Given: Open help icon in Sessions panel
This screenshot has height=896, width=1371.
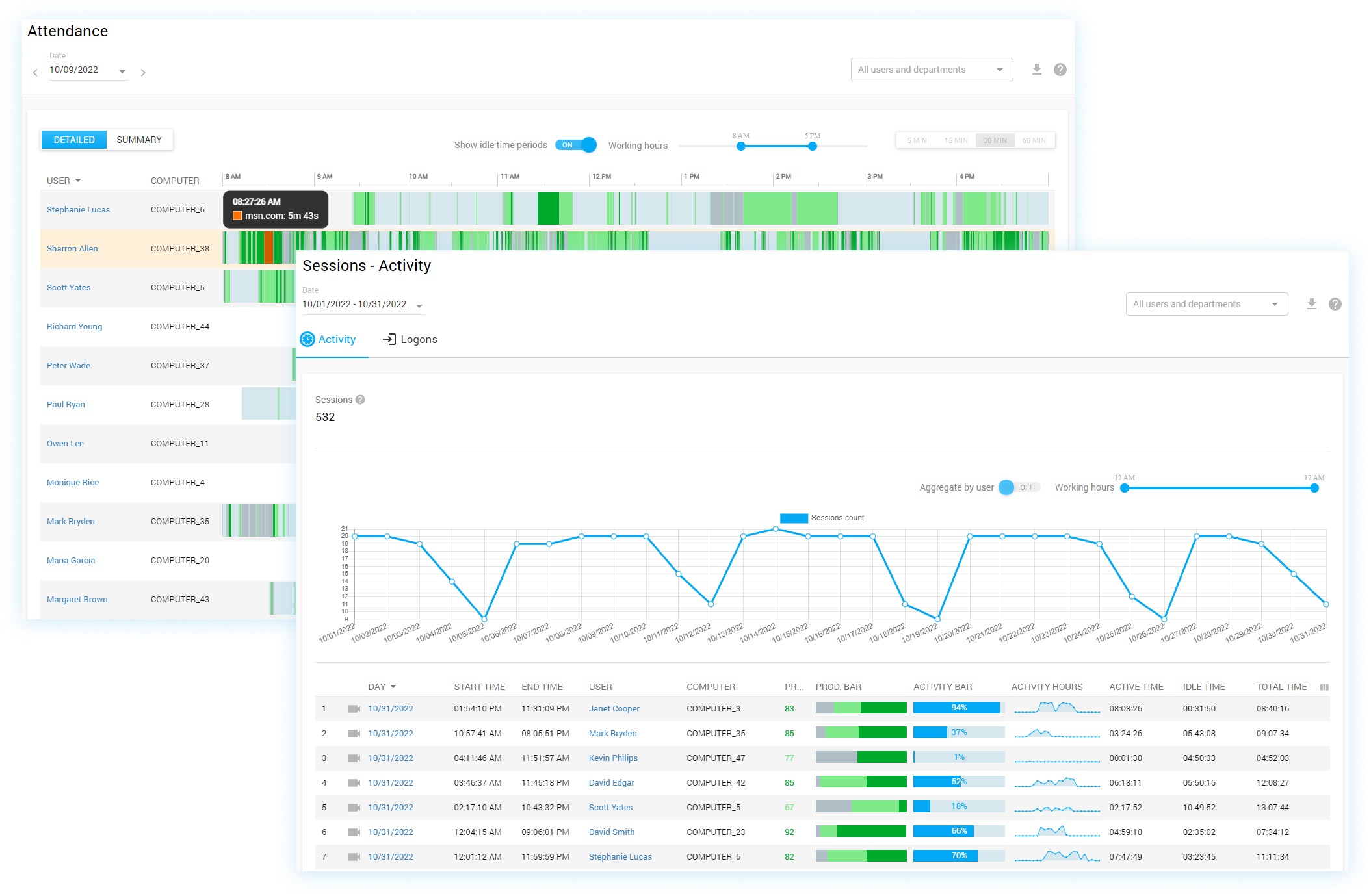Looking at the screenshot, I should pos(1335,304).
